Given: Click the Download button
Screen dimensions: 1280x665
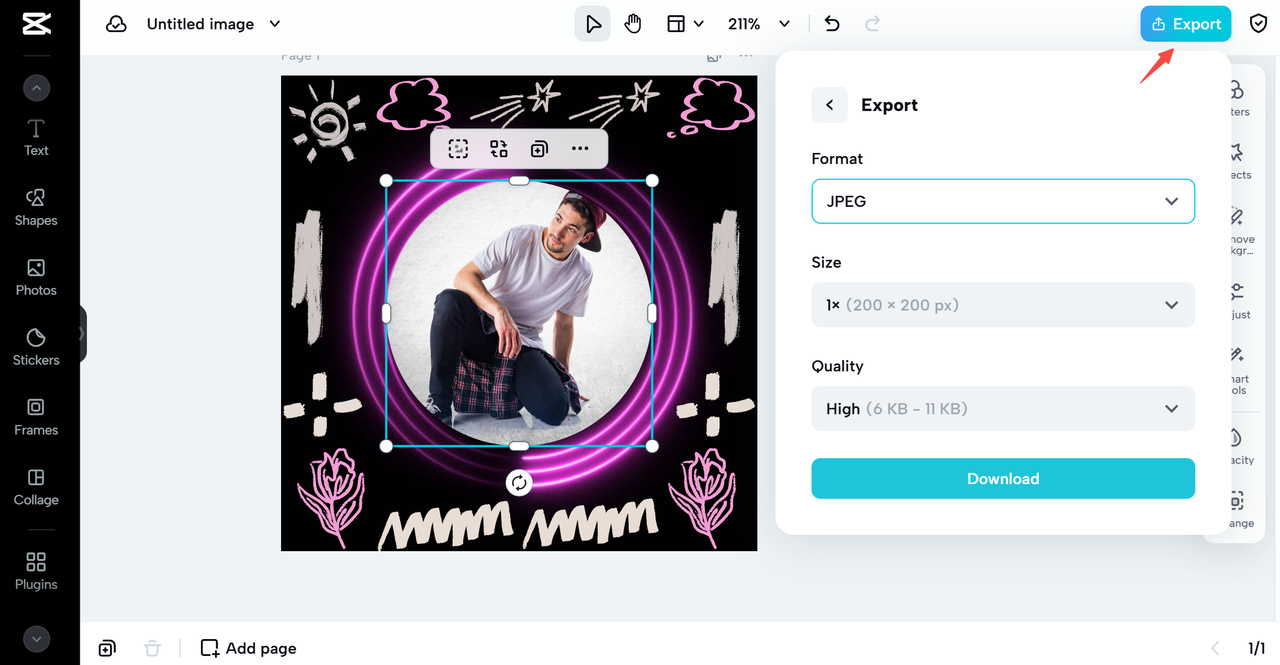Looking at the screenshot, I should coord(1003,479).
